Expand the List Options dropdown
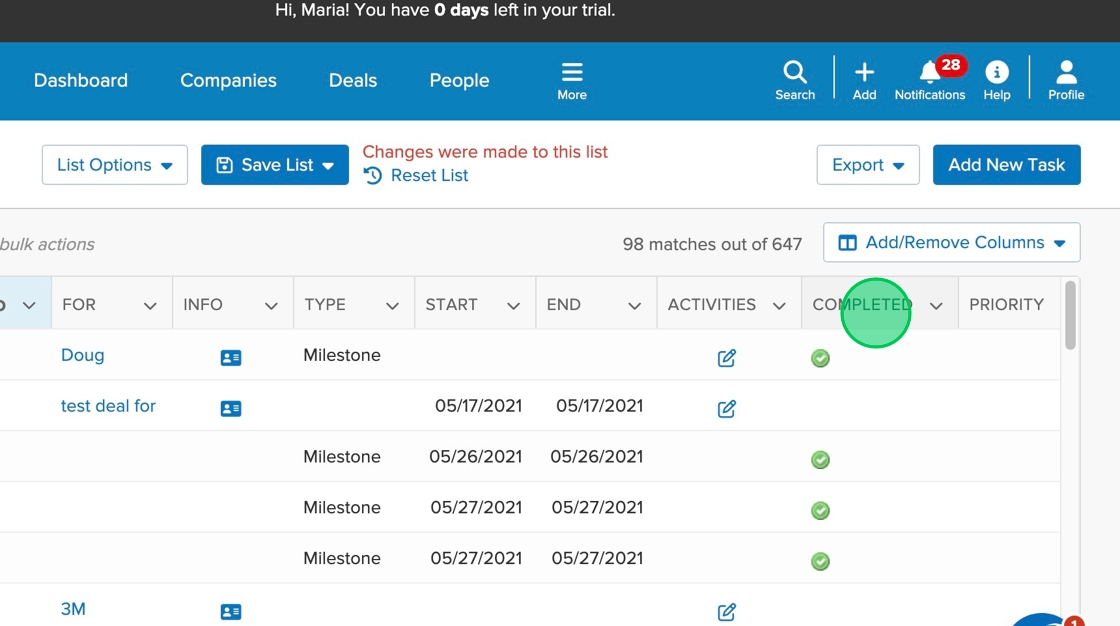 115,165
